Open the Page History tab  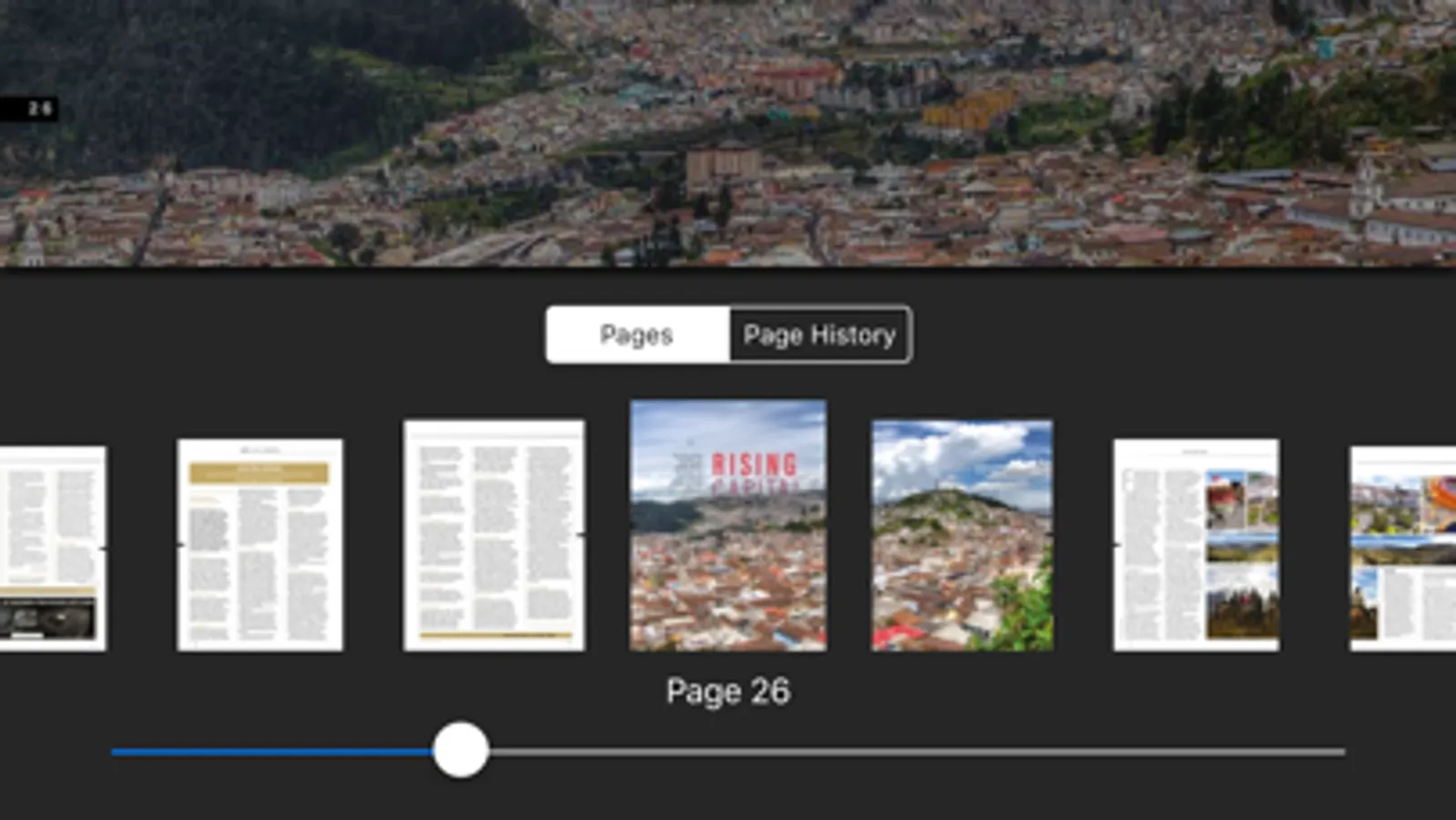tap(820, 335)
